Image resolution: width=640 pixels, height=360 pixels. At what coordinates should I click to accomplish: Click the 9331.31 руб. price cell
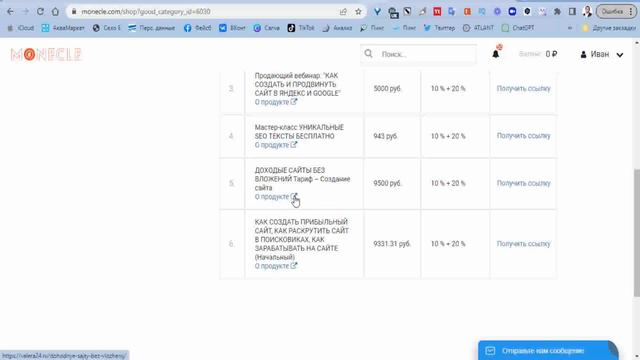click(x=392, y=244)
